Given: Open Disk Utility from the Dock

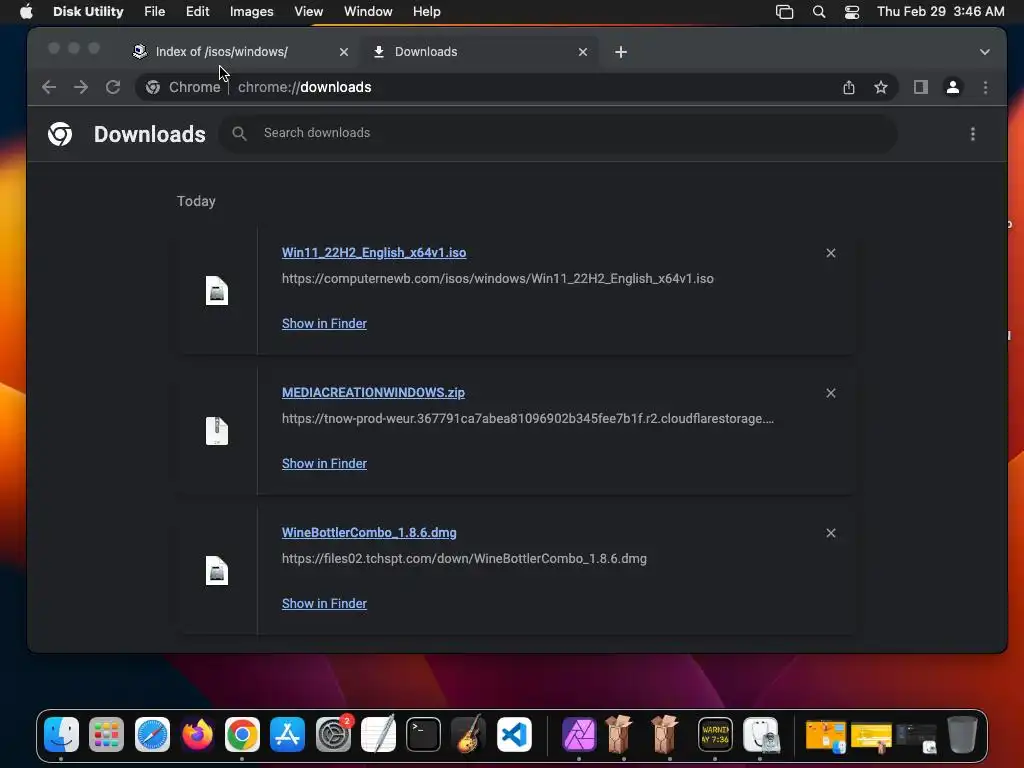Looking at the screenshot, I should point(760,735).
